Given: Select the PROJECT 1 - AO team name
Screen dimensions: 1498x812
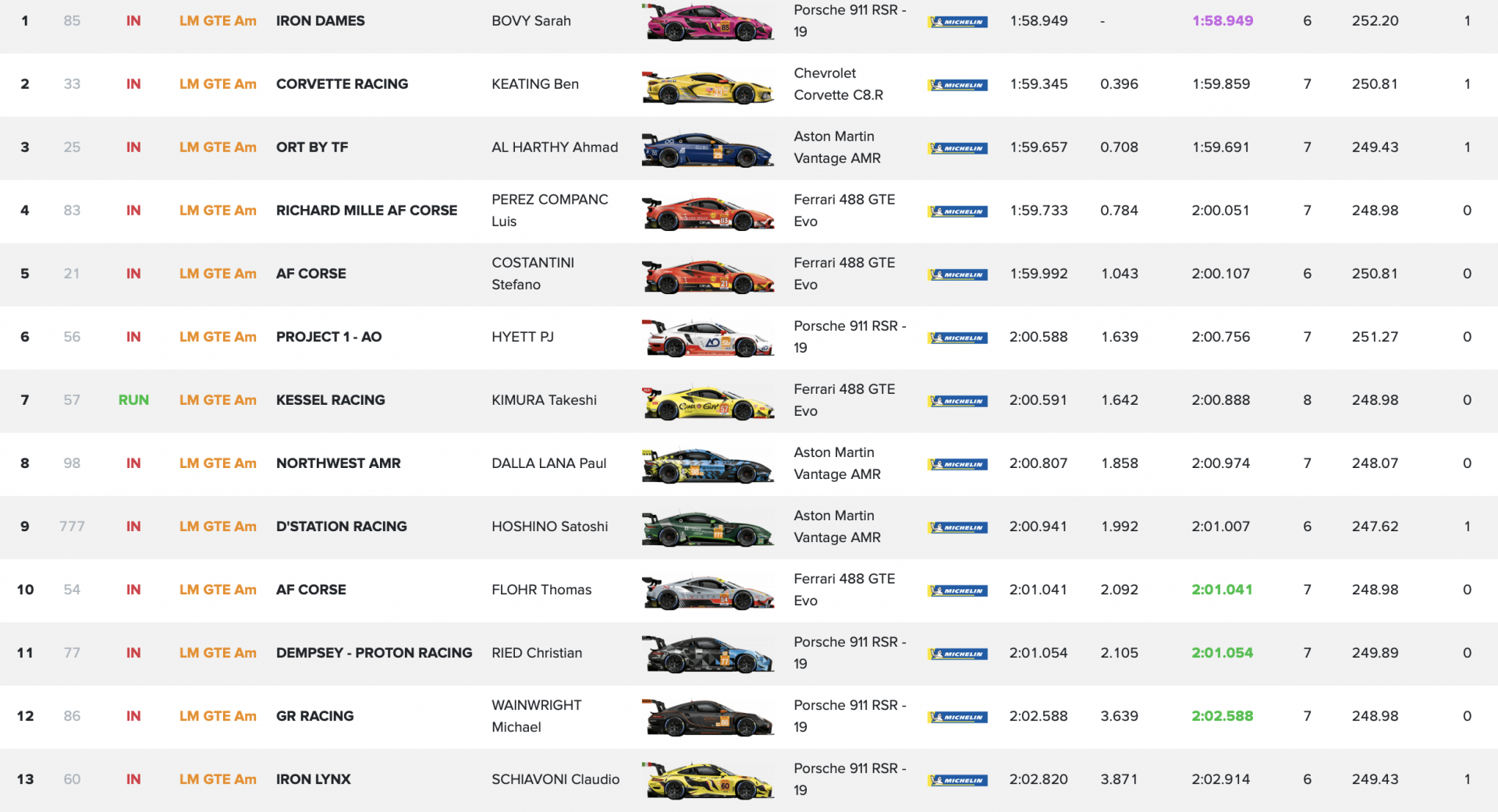Looking at the screenshot, I should 328,337.
